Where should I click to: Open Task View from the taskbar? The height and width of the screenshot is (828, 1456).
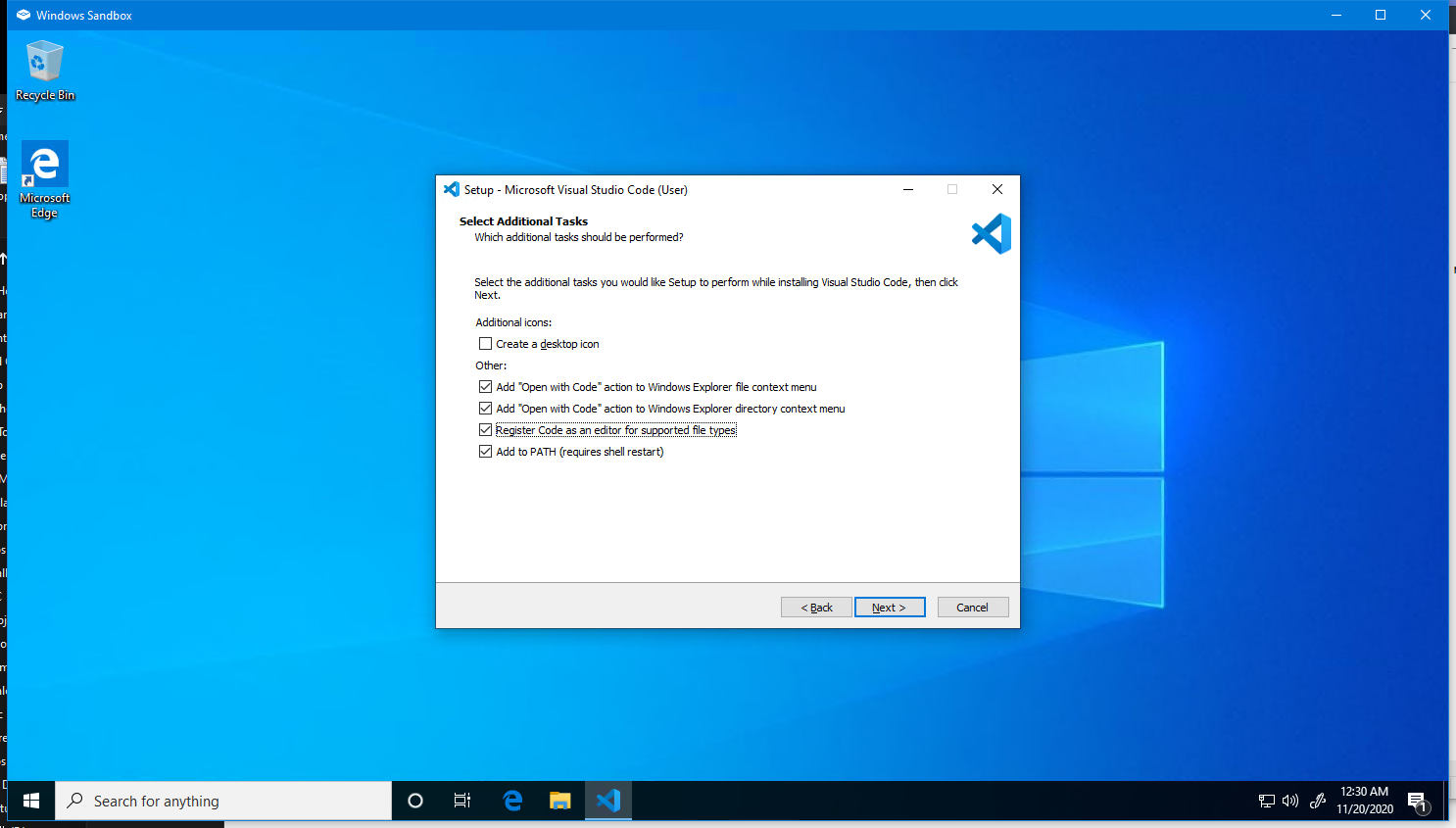(x=462, y=801)
